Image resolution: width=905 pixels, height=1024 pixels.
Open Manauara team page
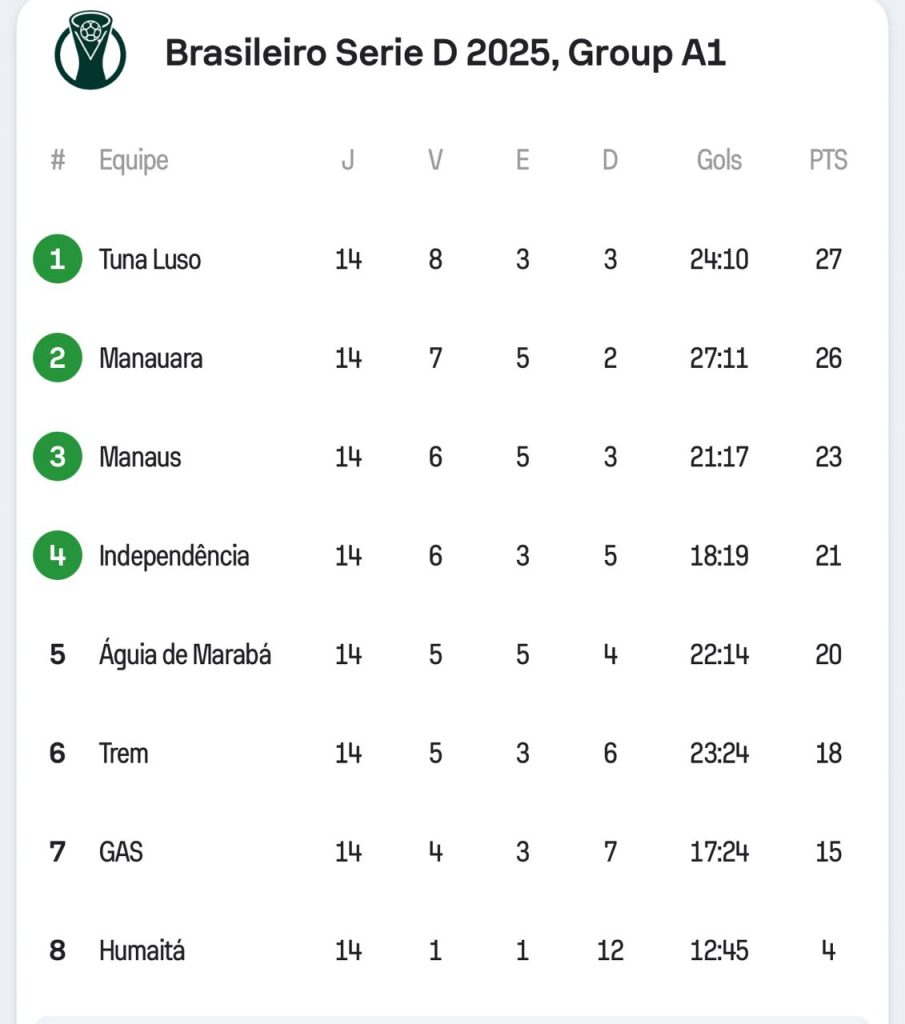151,358
